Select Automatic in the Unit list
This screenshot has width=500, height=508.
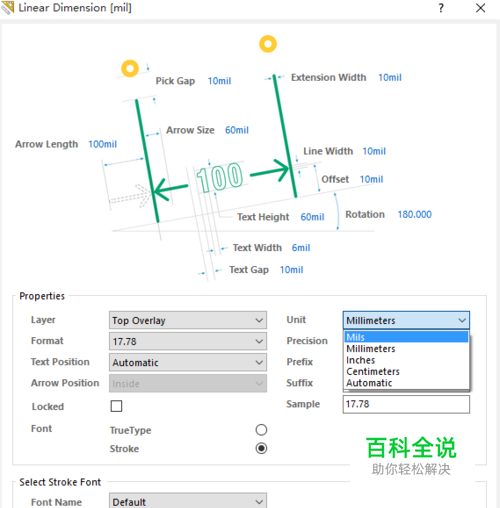pyautogui.click(x=406, y=383)
